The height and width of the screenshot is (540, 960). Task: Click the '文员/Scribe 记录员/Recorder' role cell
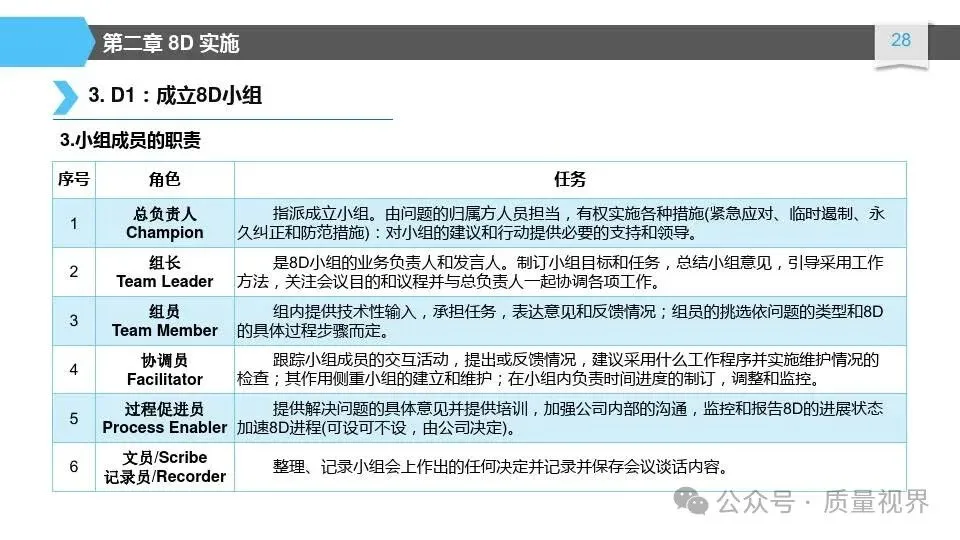(165, 467)
